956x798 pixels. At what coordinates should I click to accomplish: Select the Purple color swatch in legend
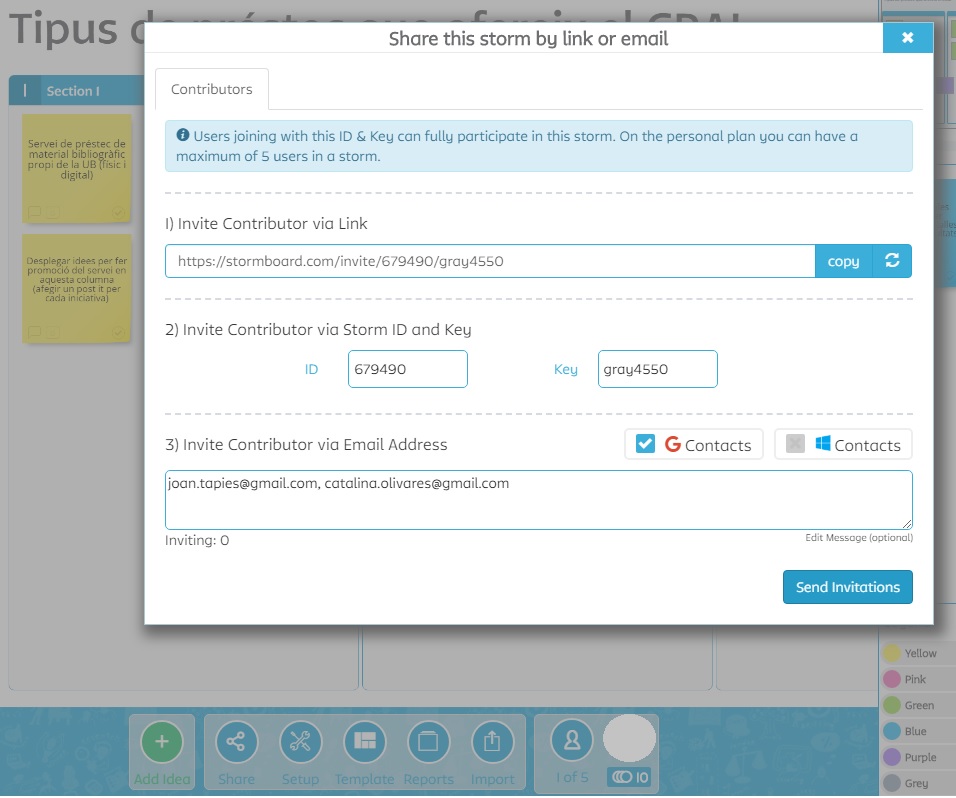pos(892,758)
